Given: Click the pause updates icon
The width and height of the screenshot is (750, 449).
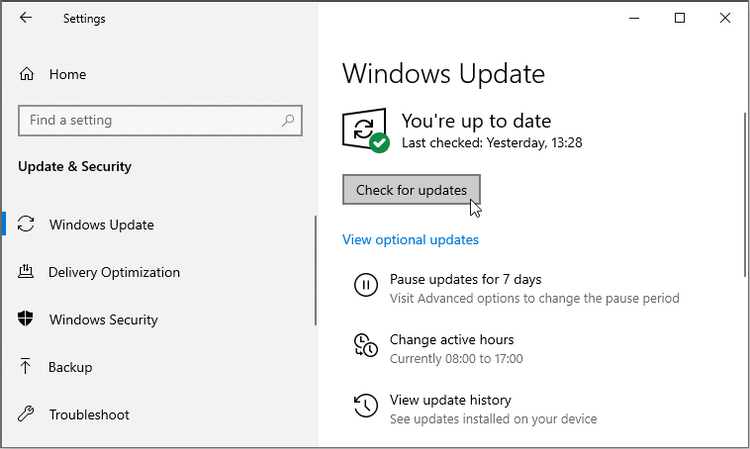Looking at the screenshot, I should (x=366, y=286).
